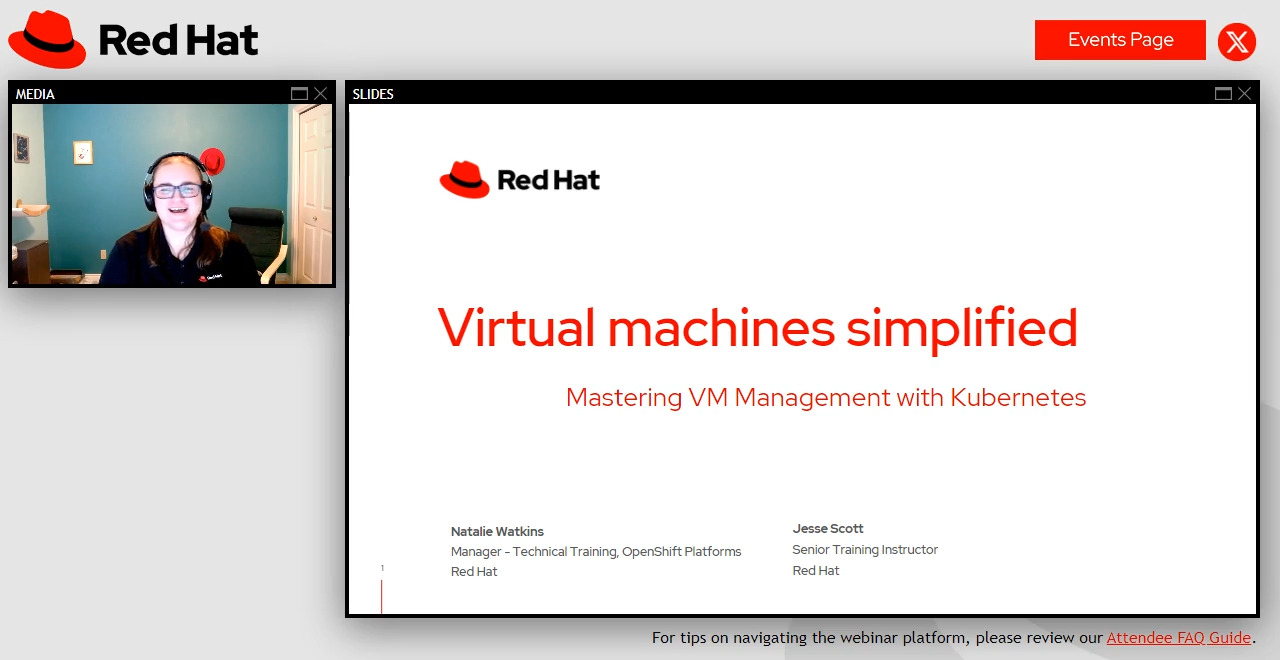Click the Red Hat logo on the slide
The width and height of the screenshot is (1280, 660).
[x=520, y=180]
